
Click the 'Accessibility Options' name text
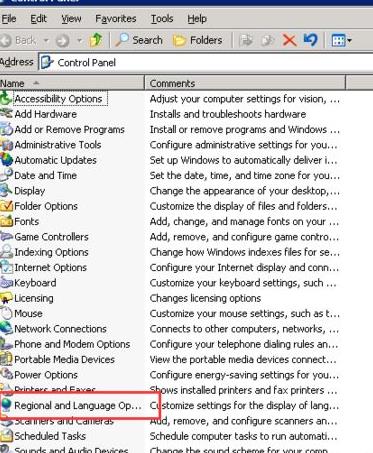[58, 99]
